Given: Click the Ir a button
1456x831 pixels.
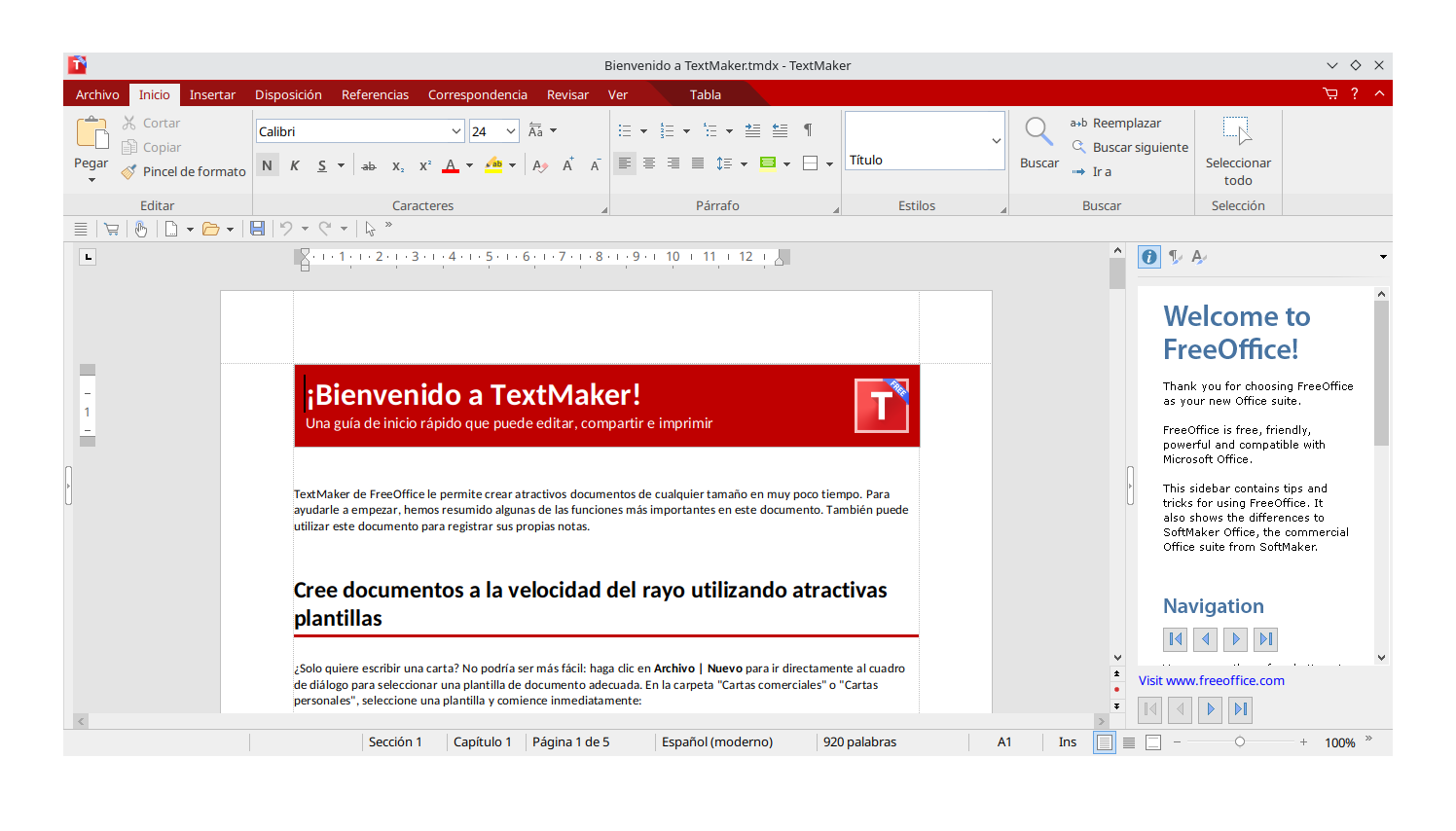Looking at the screenshot, I should (x=1091, y=171).
